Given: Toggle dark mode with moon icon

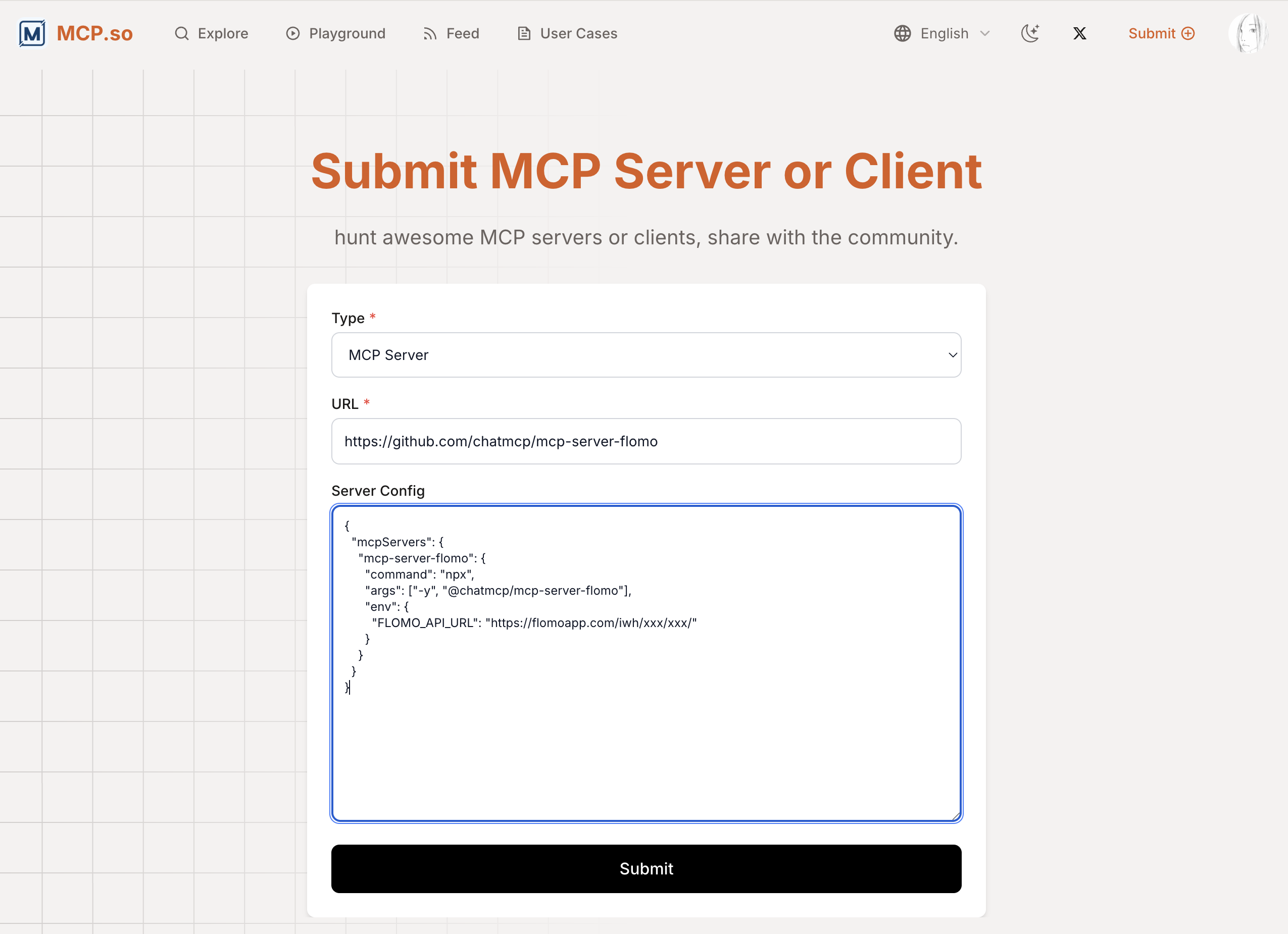Looking at the screenshot, I should (1029, 33).
